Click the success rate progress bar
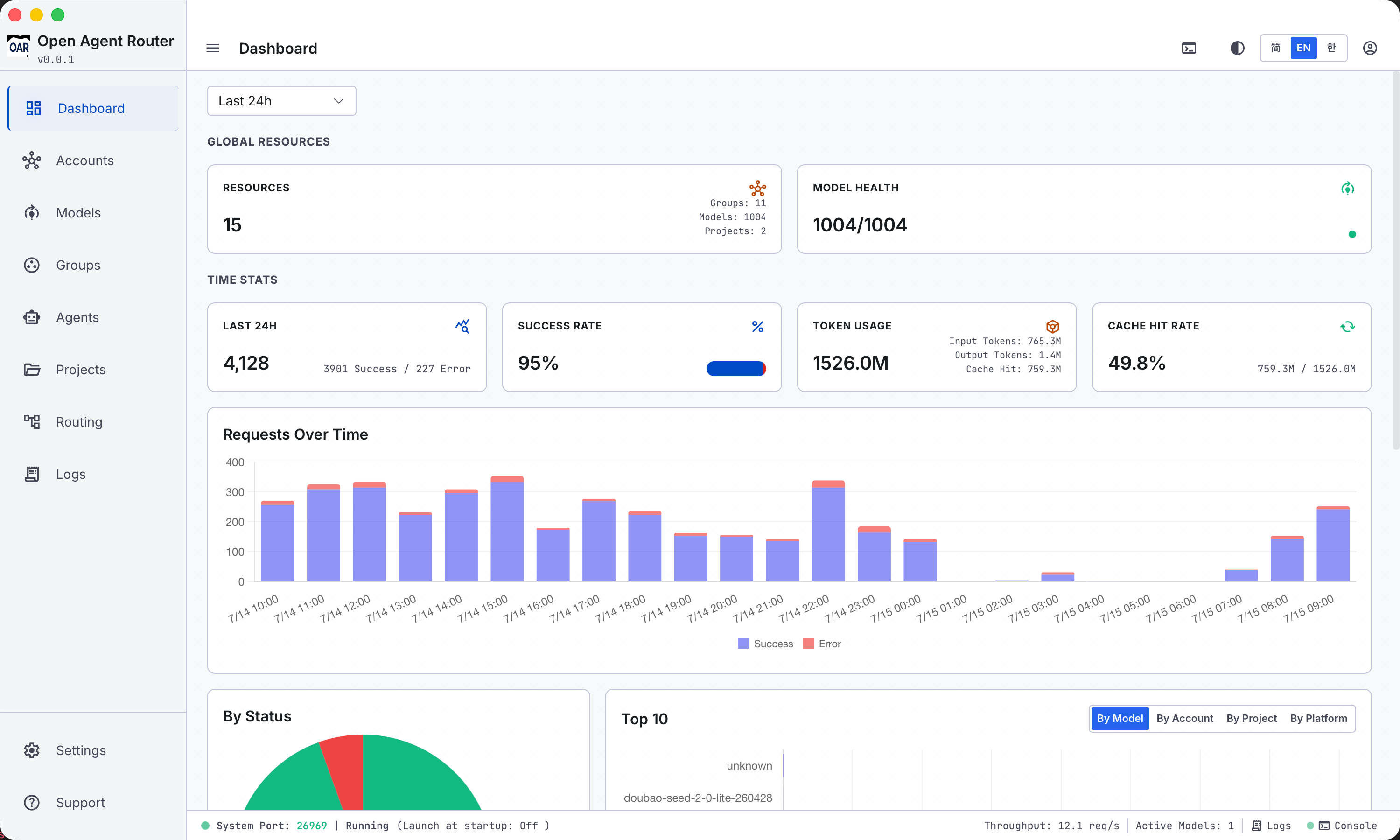 (736, 369)
